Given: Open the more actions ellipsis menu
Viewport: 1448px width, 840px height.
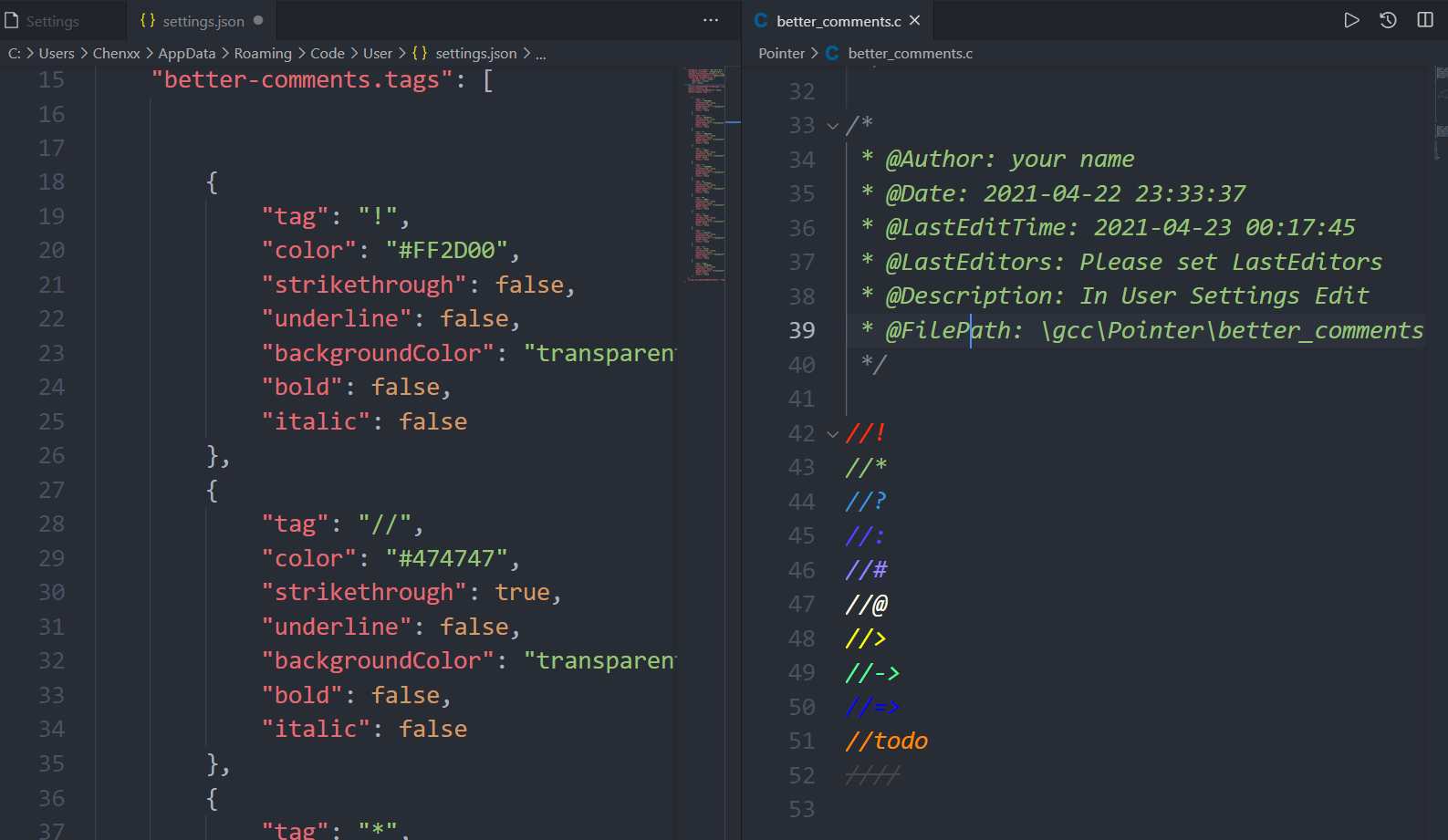Looking at the screenshot, I should (711, 20).
